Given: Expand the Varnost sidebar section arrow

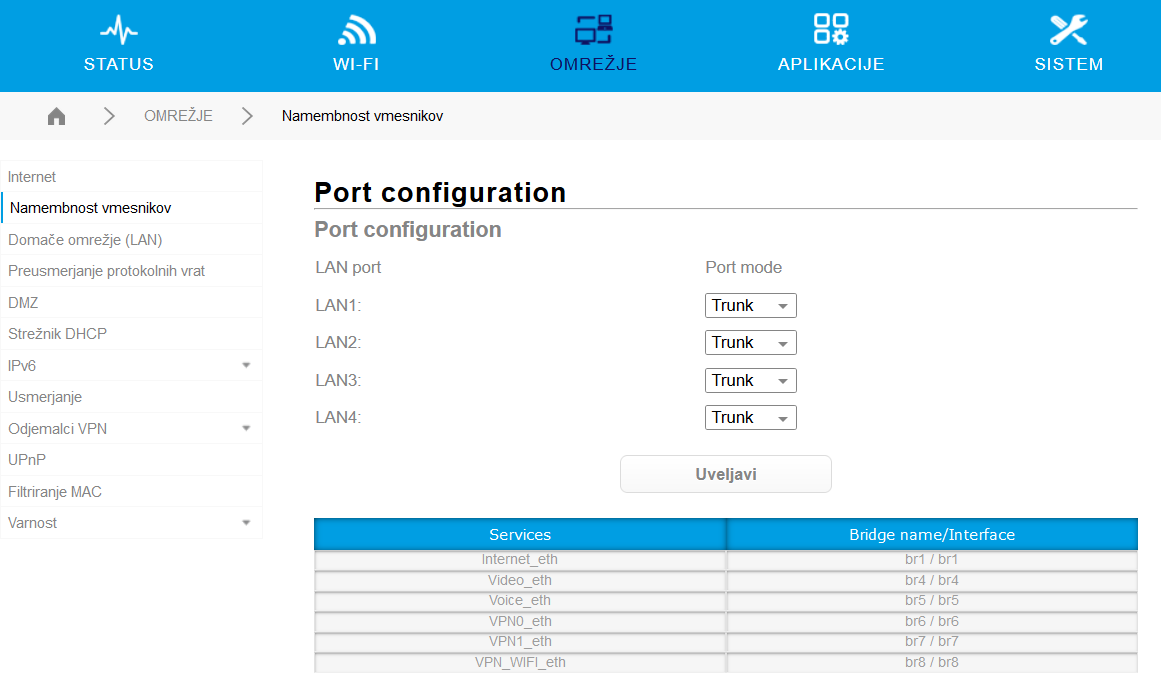Looking at the screenshot, I should (246, 523).
